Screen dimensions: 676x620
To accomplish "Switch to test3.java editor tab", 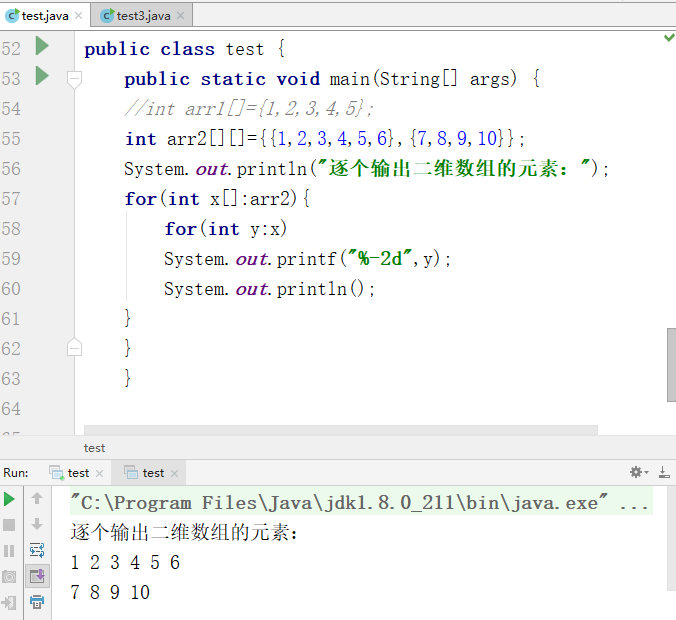I will [x=143, y=16].
